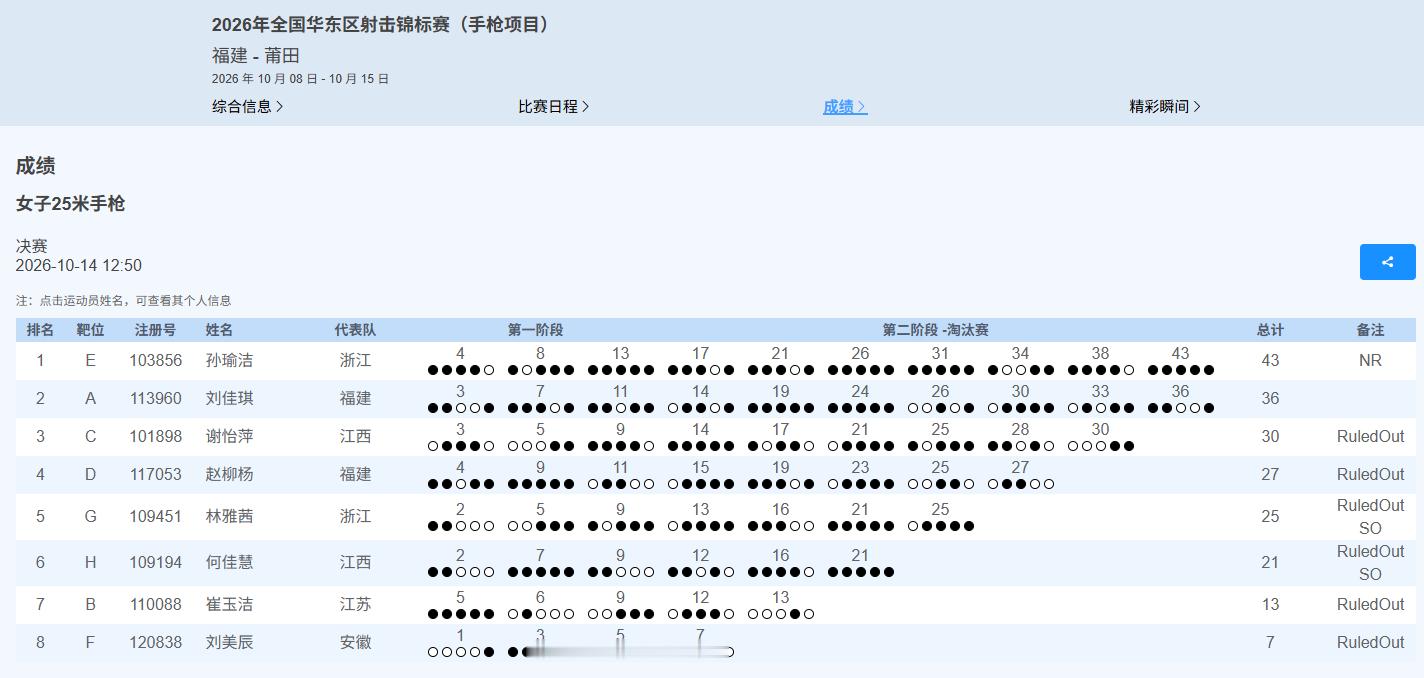Open athlete profile for 赵柳杨
The height and width of the screenshot is (678, 1424).
click(229, 474)
